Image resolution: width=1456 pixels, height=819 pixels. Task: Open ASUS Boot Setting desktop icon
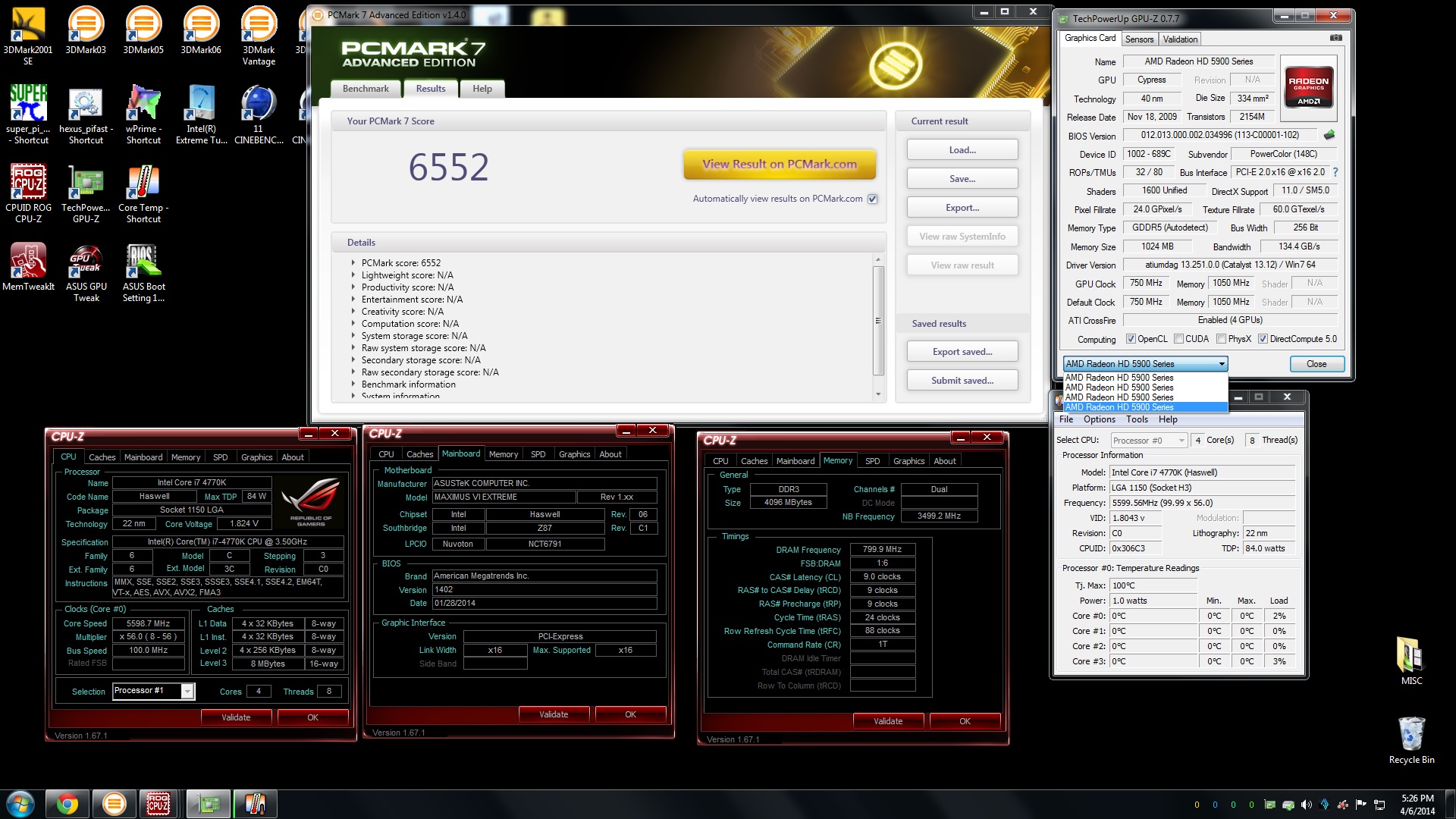point(143,272)
